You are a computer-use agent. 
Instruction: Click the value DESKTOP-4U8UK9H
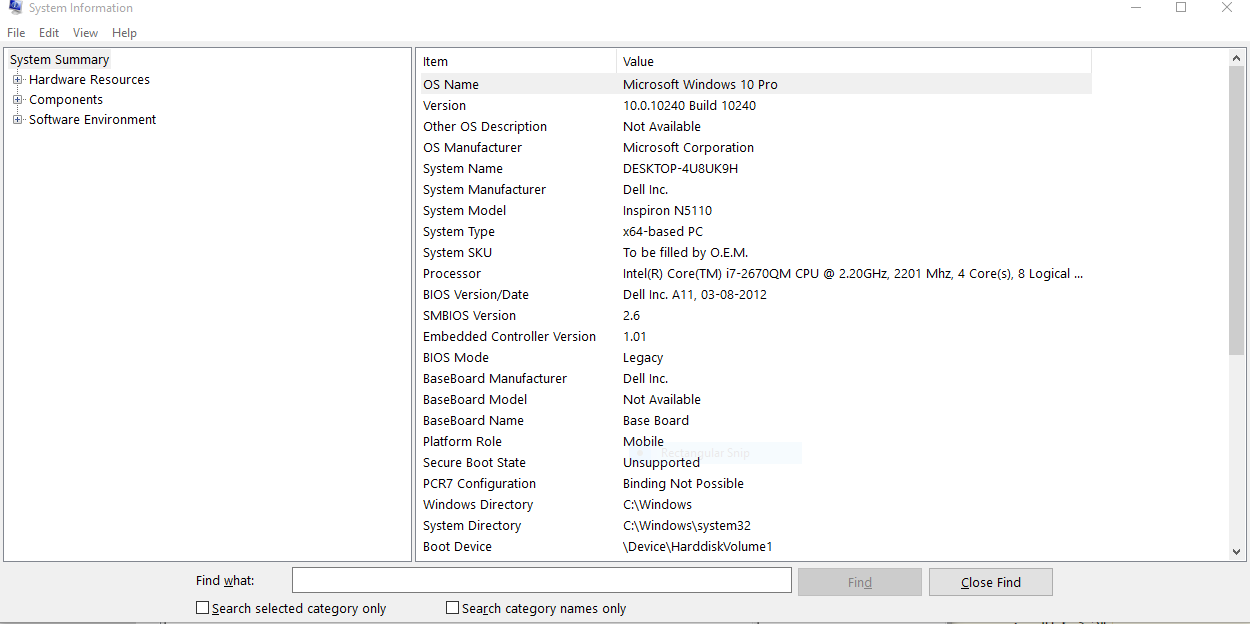pyautogui.click(x=680, y=169)
